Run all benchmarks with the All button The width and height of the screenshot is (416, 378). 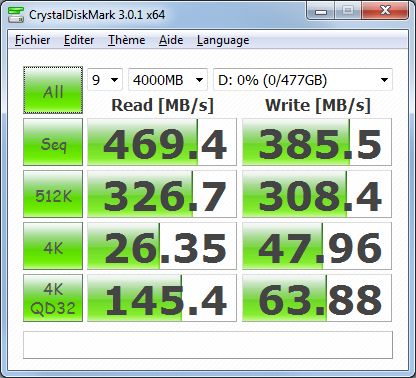coord(53,90)
